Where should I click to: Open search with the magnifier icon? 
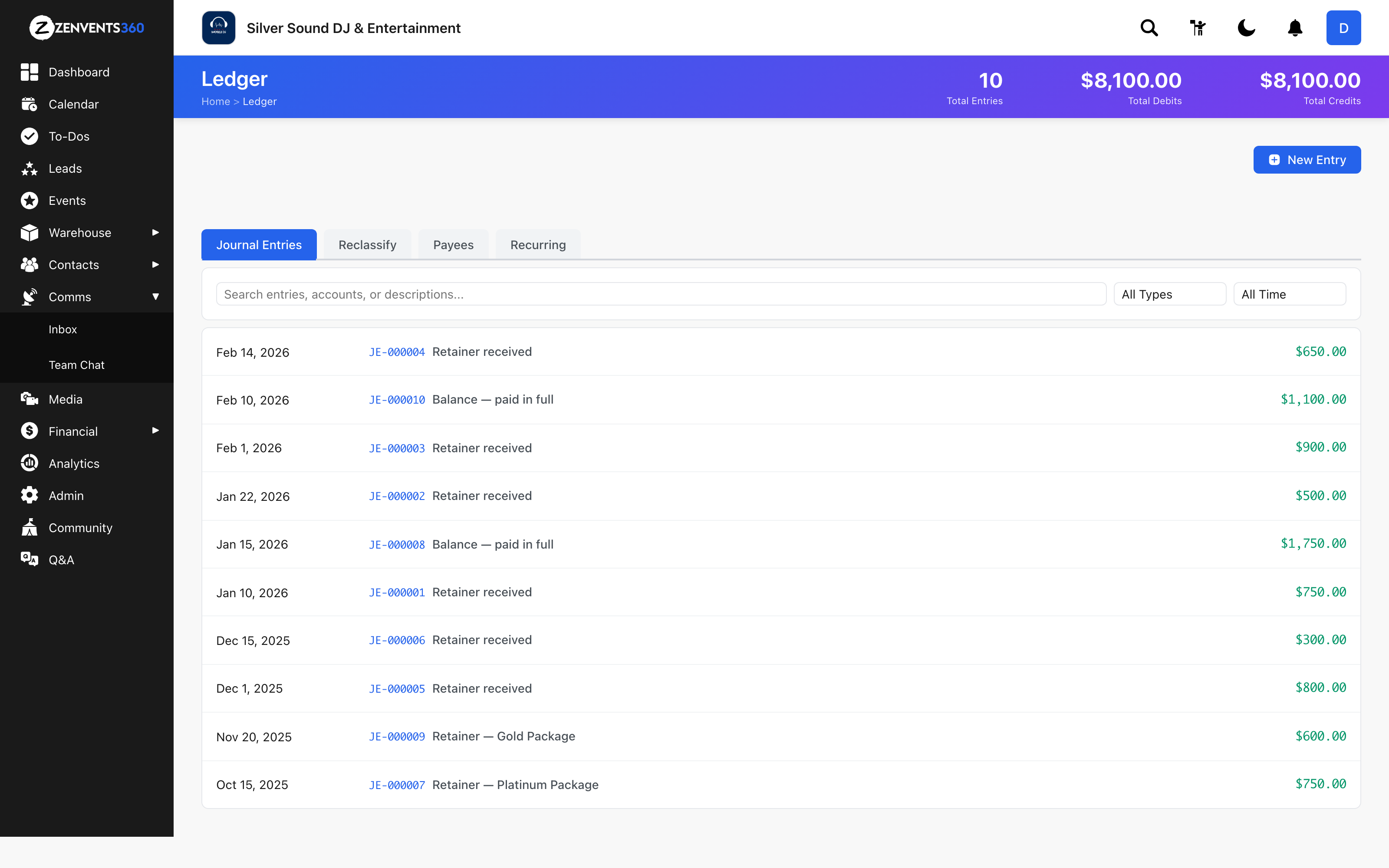click(x=1149, y=27)
